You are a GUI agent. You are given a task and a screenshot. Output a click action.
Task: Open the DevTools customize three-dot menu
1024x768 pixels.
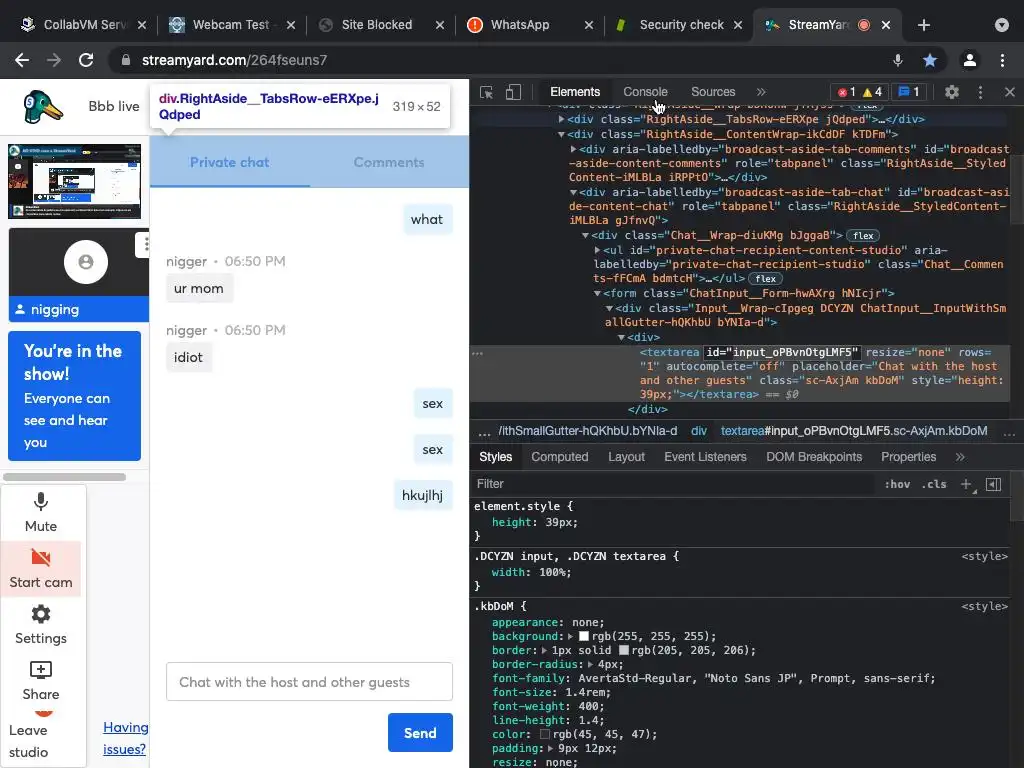coord(980,92)
